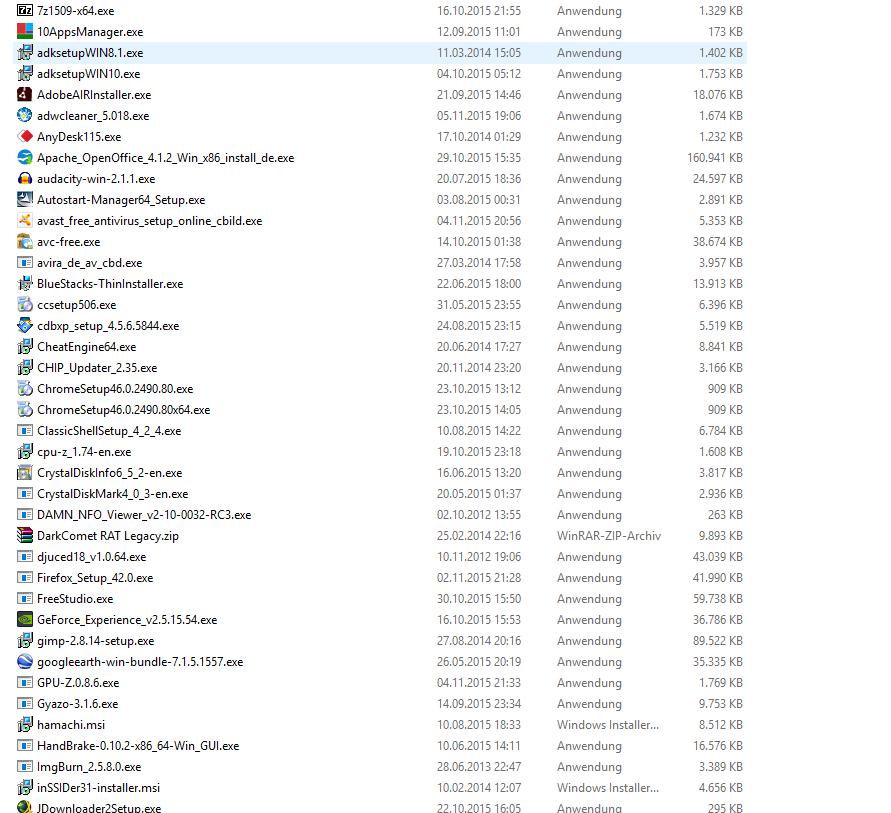Click the date 04.11.2015 20:56
Viewport: 891px width, 813px height.
(478, 221)
